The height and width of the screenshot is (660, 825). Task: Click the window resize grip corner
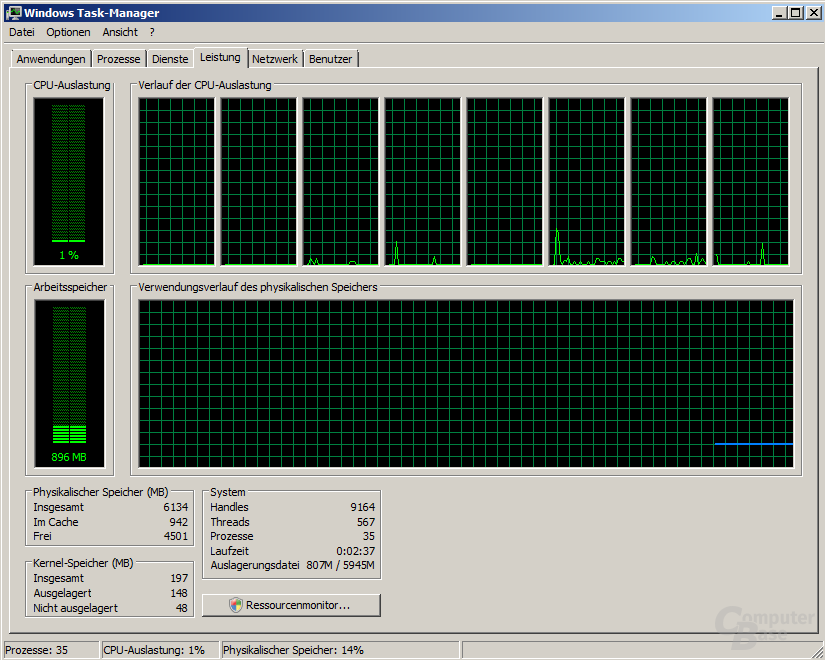click(x=818, y=653)
